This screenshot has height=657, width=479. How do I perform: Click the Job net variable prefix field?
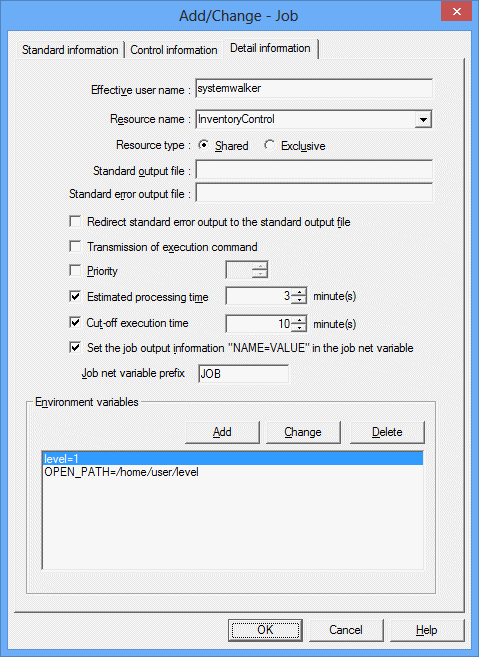(243, 374)
